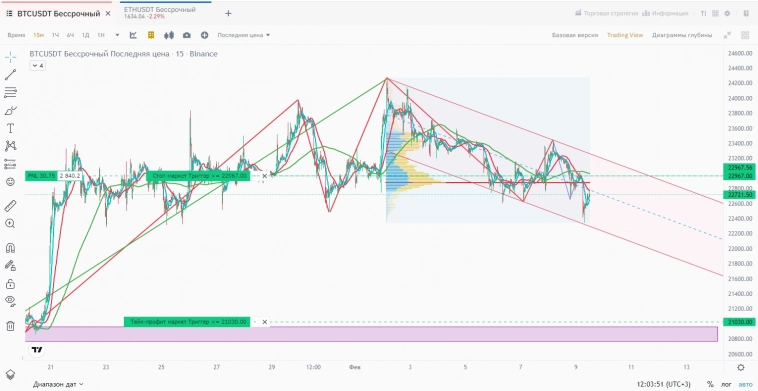Expand the indicators legend collapsed at 4
The height and width of the screenshot is (391, 758).
(38, 66)
